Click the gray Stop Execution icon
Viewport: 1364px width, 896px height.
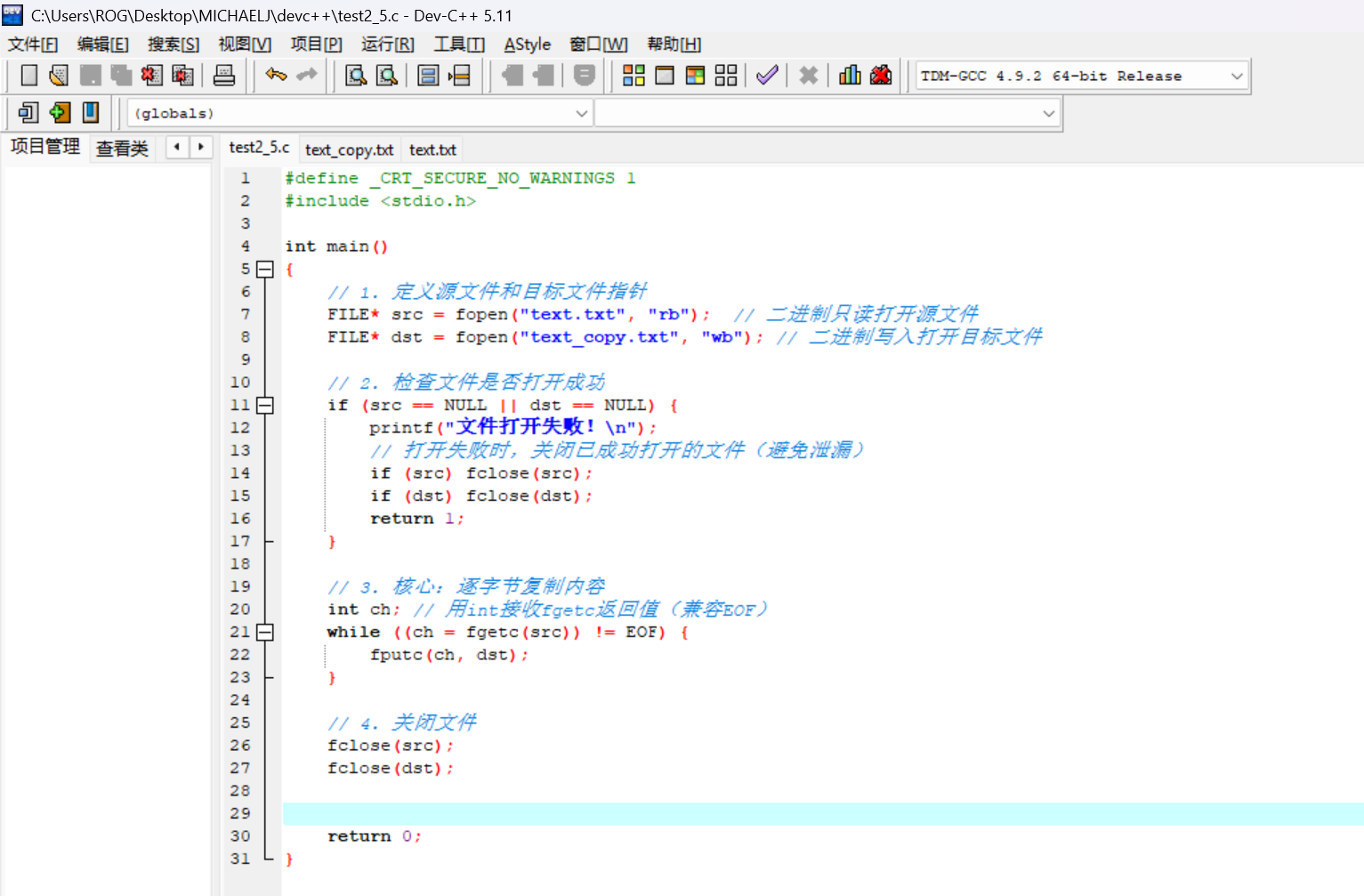[808, 76]
